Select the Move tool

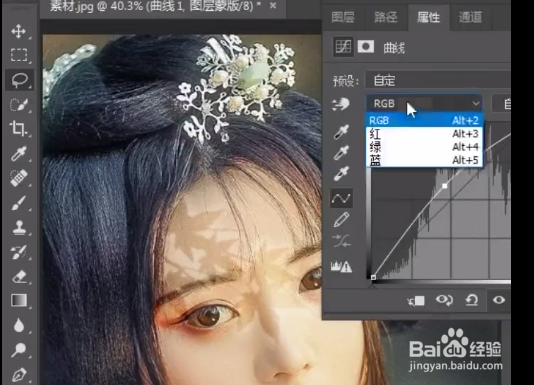click(18, 31)
